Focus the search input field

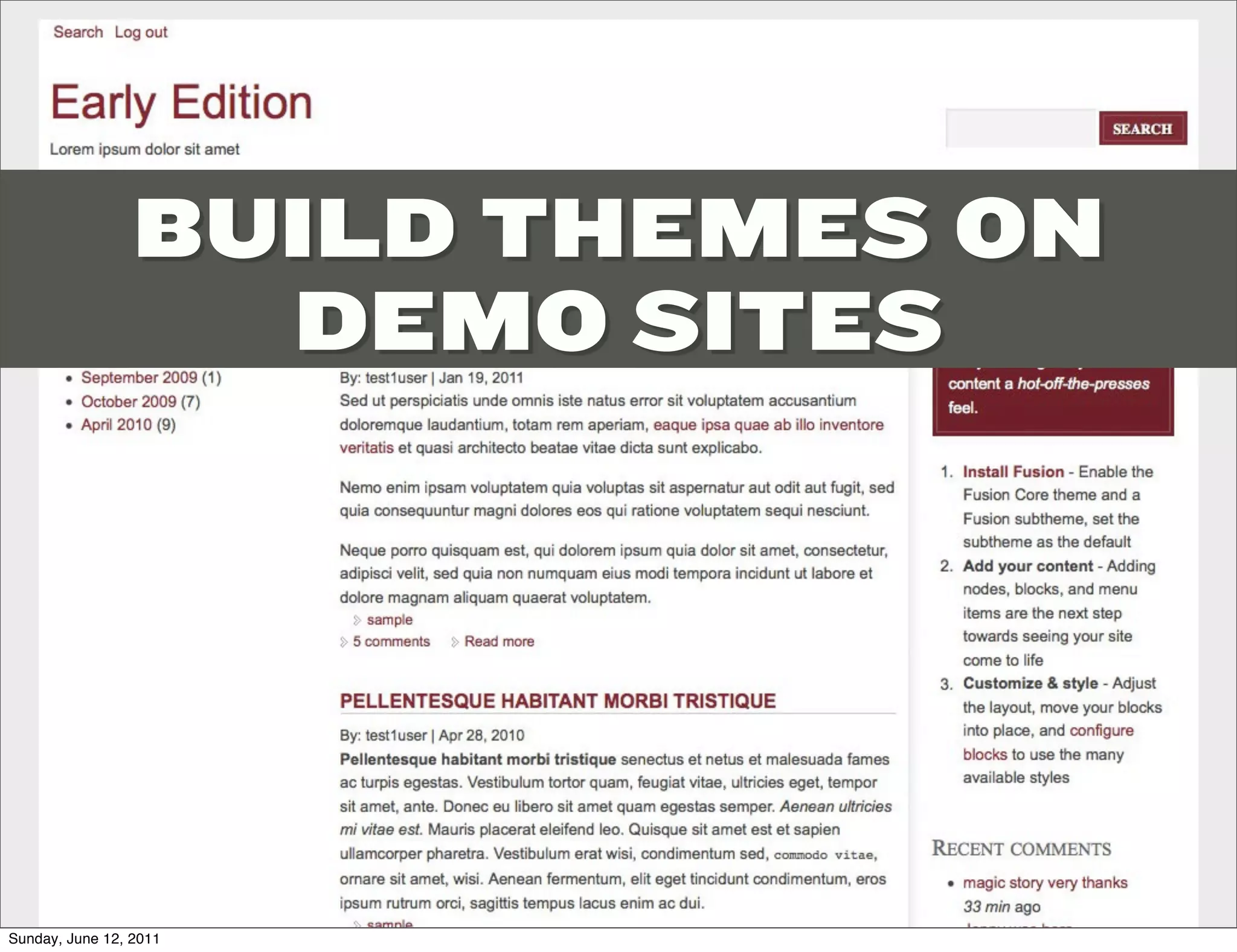coord(1021,128)
